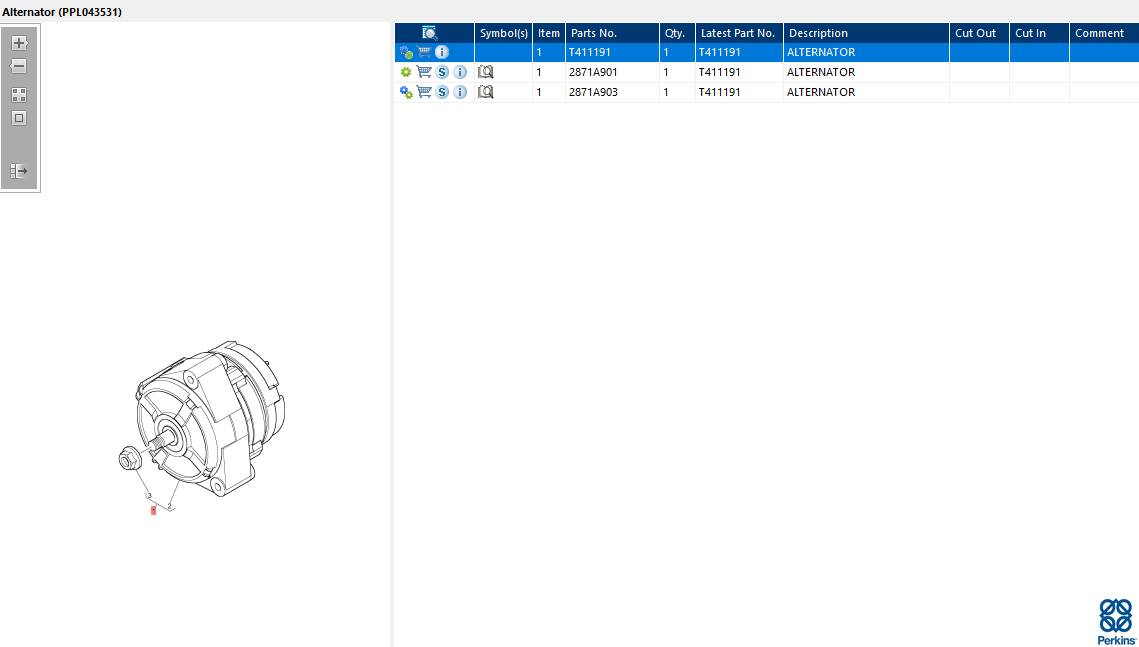Sort by Qty. column header

(x=678, y=33)
